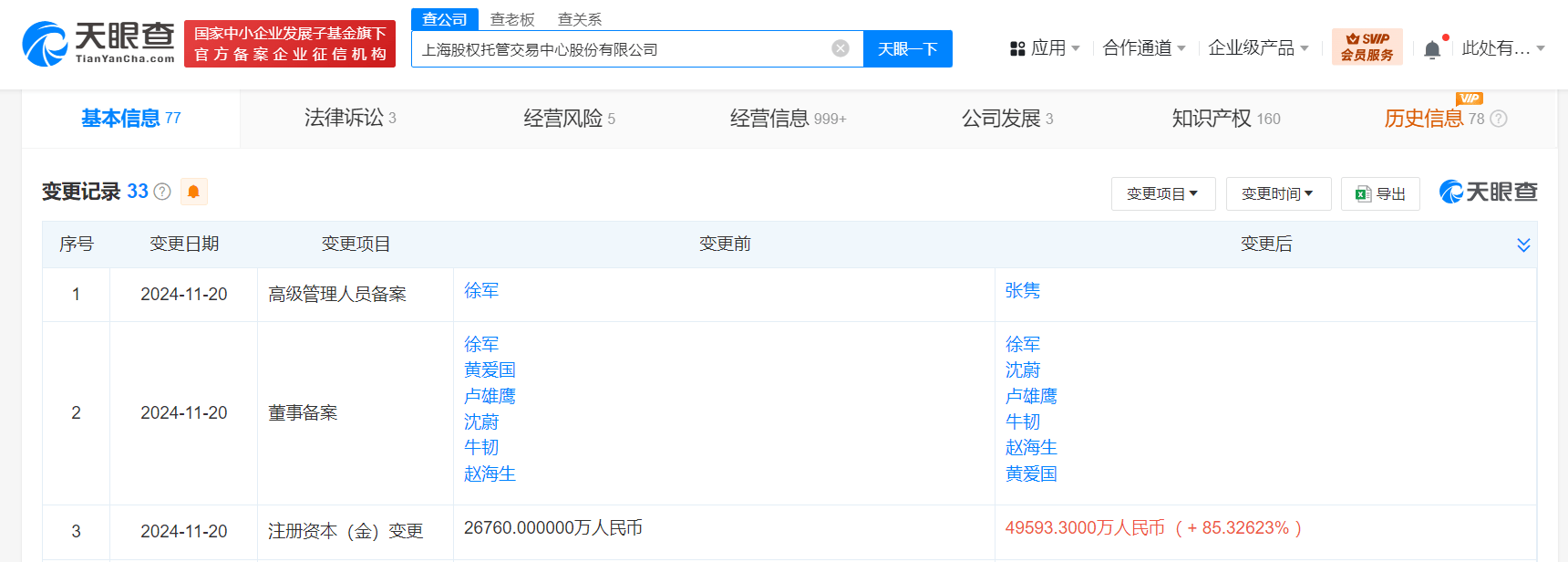Click the 变更日期 column header
The image size is (1568, 562).
[x=184, y=244]
